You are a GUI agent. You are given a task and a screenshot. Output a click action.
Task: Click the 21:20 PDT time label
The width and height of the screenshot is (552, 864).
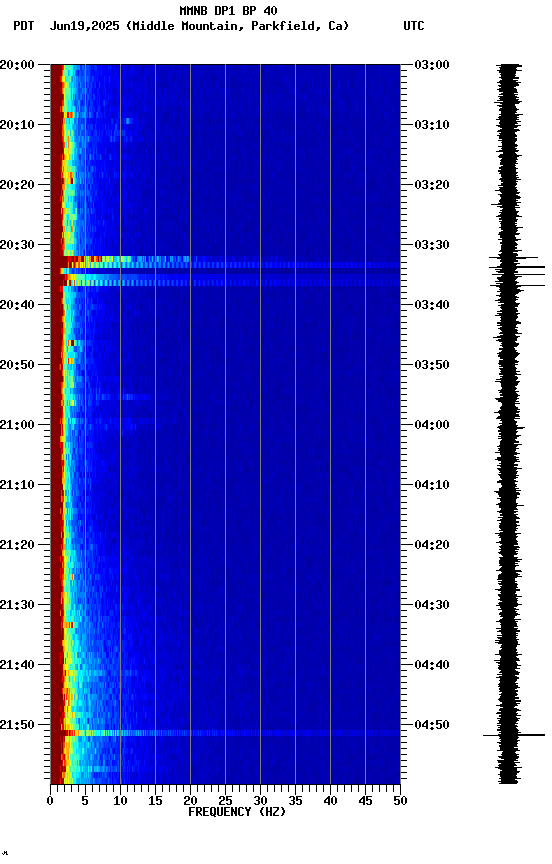(17, 545)
